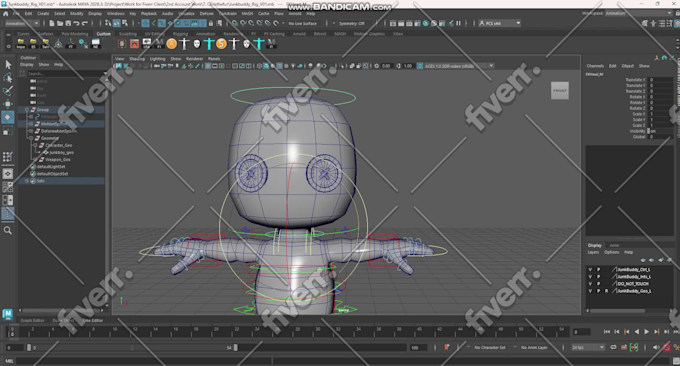Click the New Scene icon on the status line
Image resolution: width=680 pixels, height=366 pixels.
(52, 23)
